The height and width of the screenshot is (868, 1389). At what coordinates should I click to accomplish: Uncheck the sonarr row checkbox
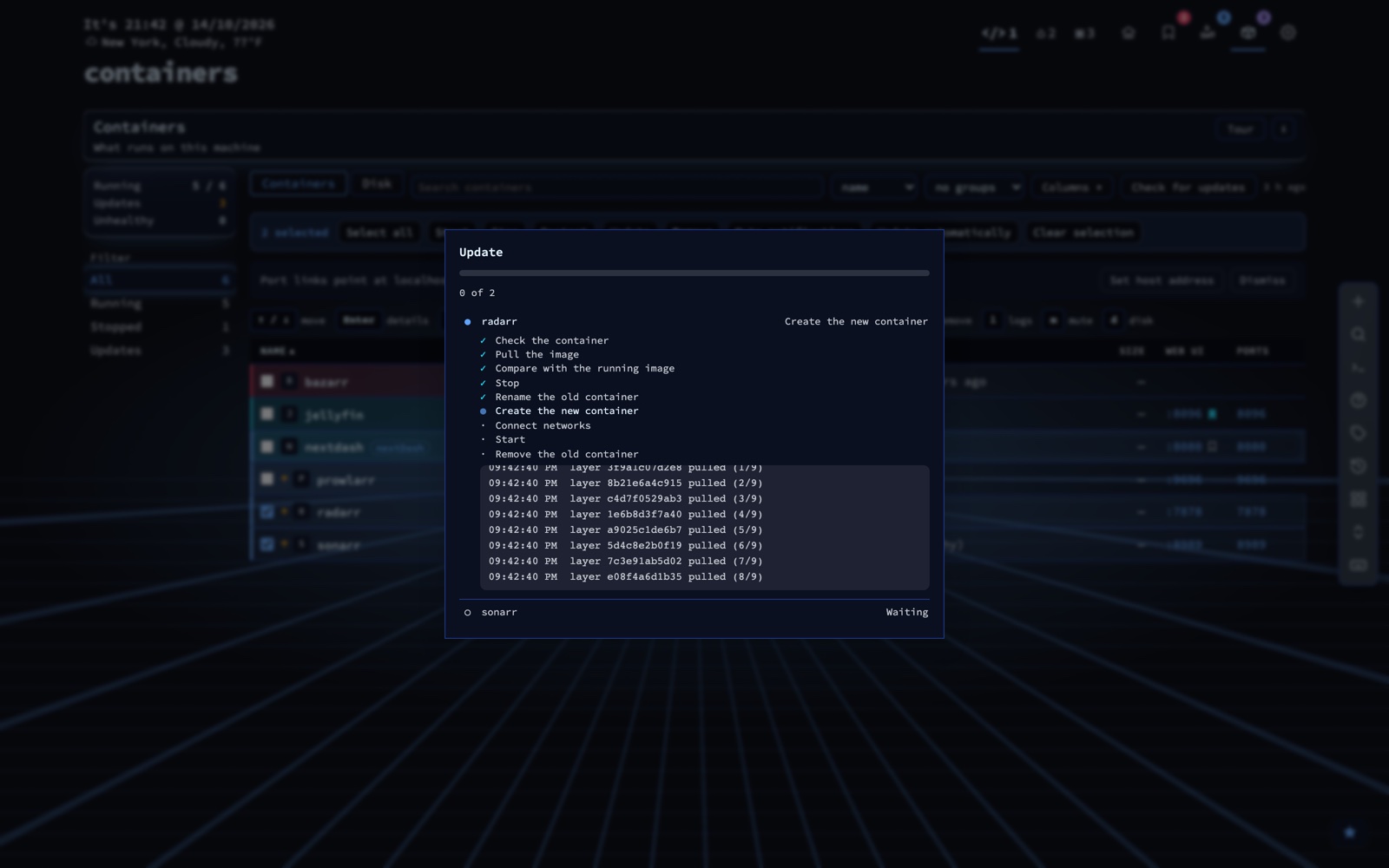267,544
